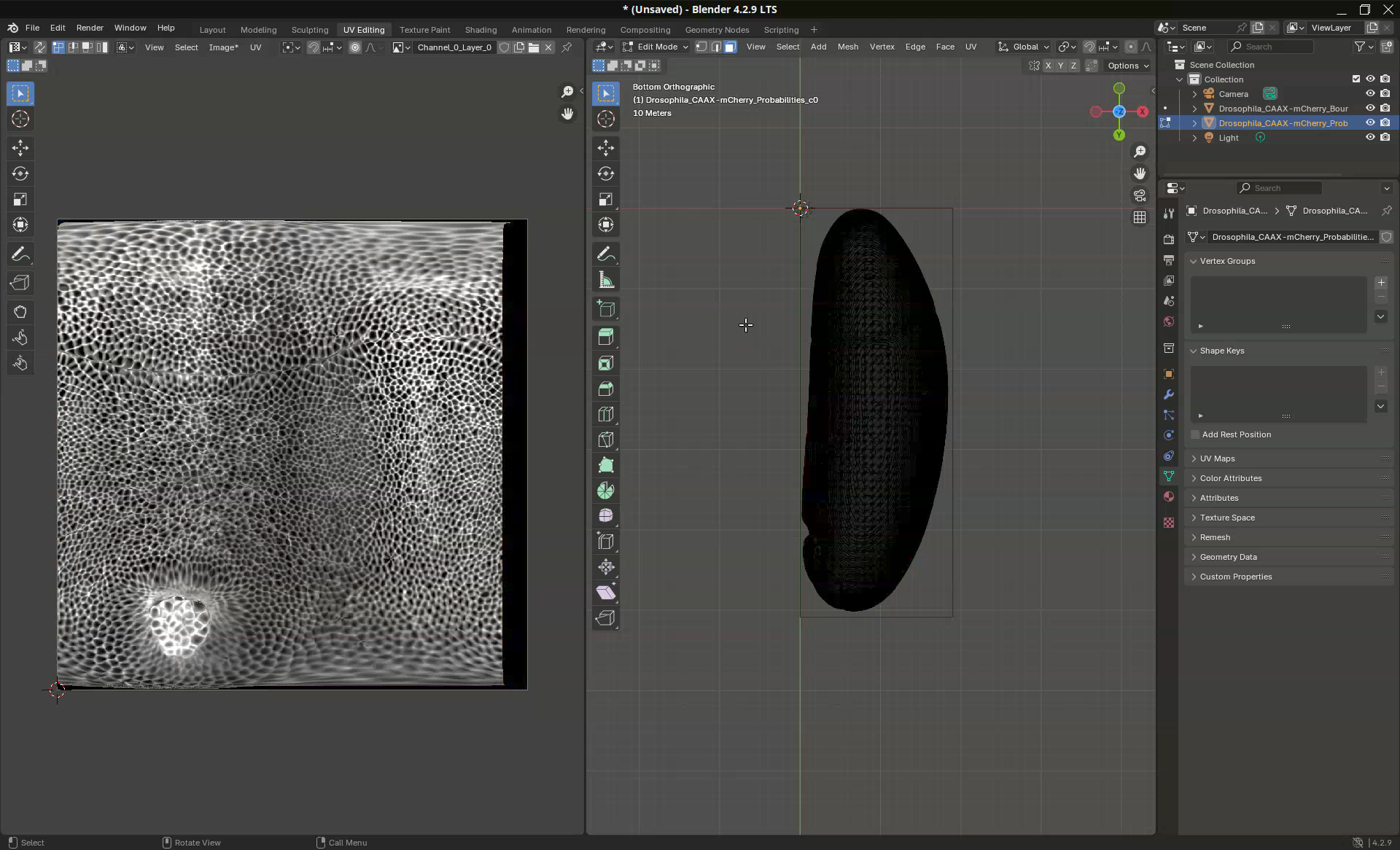Select the Measure tool in 3D viewport
Viewport: 1400px width, 850px height.
pyautogui.click(x=605, y=280)
